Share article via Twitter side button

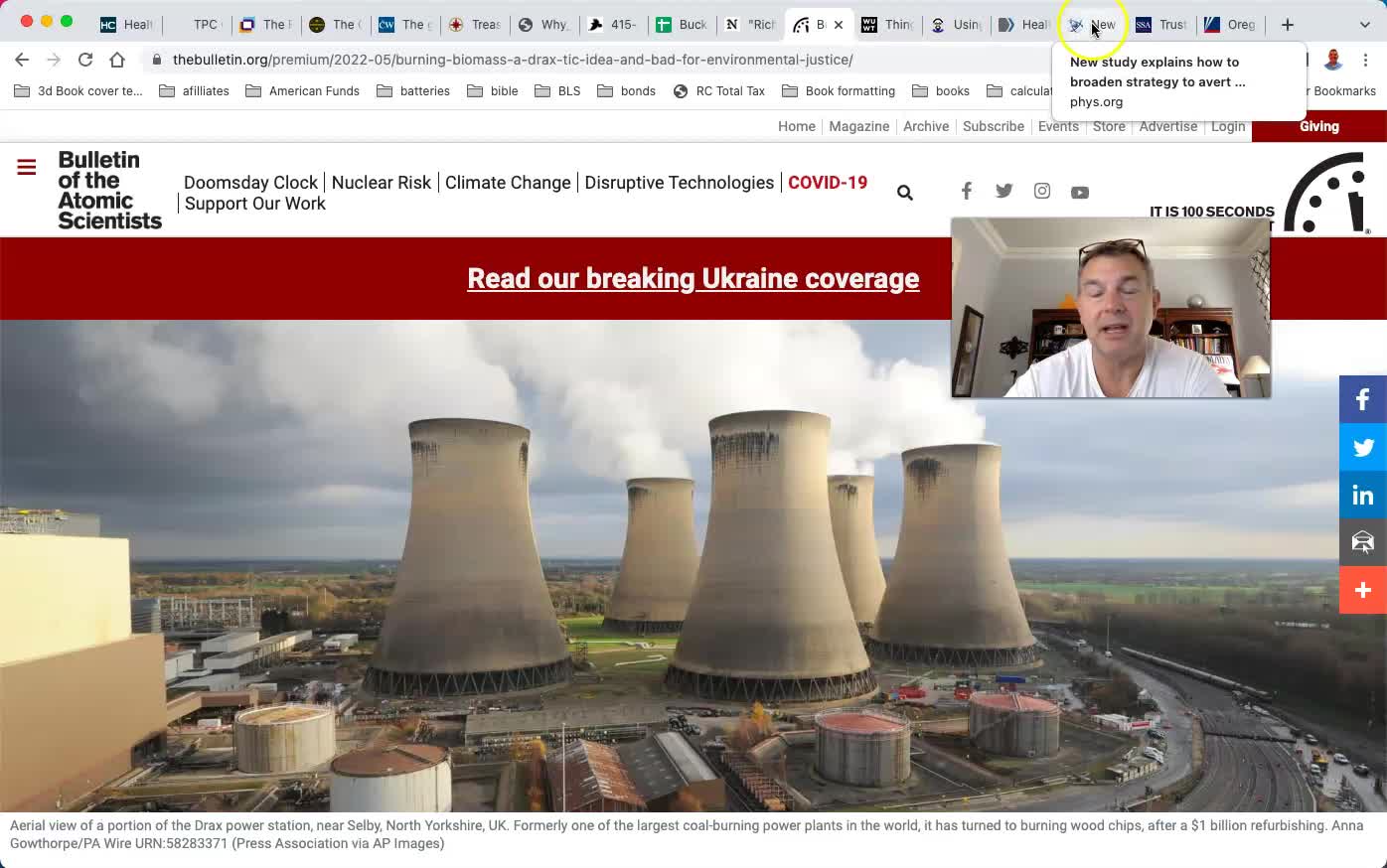1363,447
